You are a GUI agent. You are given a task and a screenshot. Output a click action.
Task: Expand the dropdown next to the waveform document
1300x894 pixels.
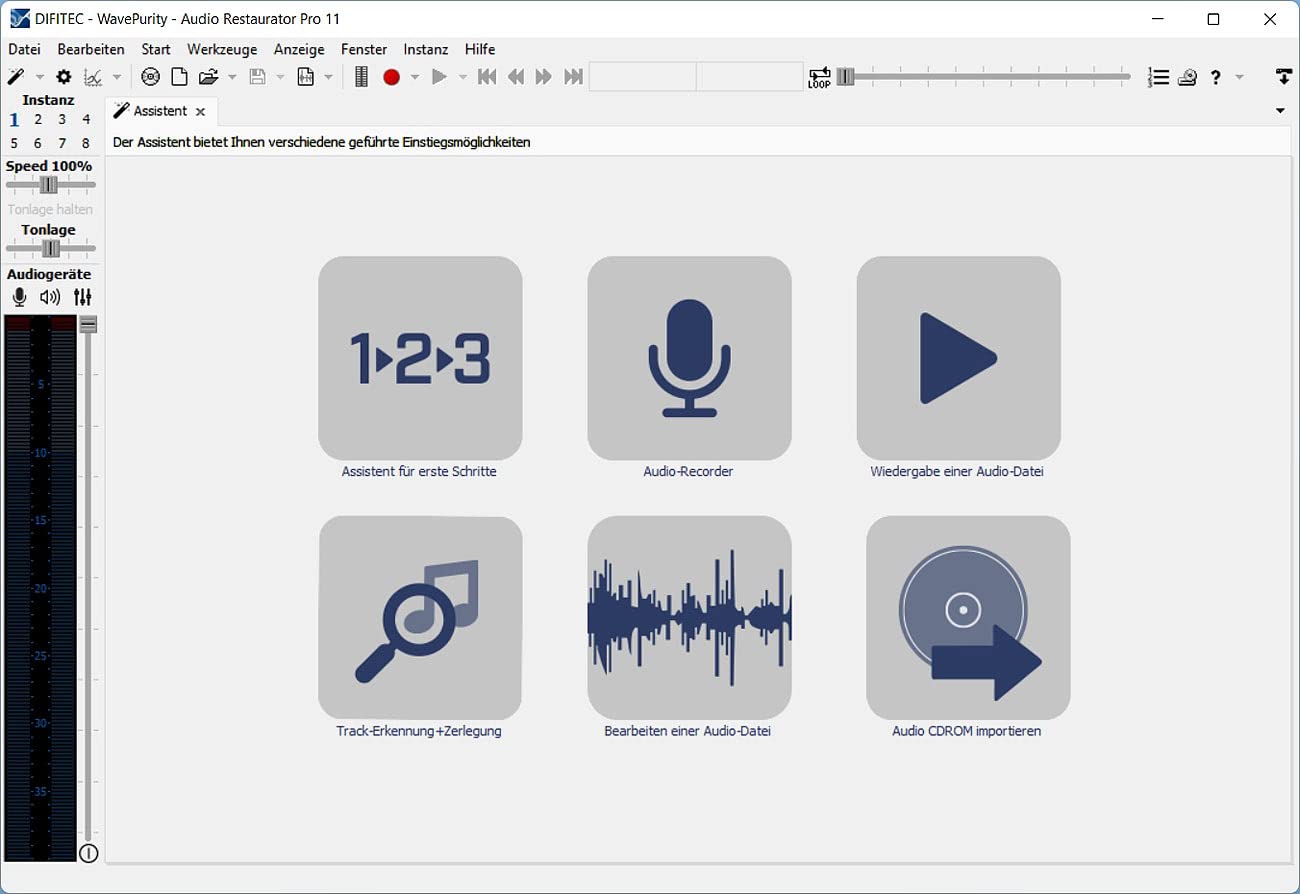[x=328, y=77]
